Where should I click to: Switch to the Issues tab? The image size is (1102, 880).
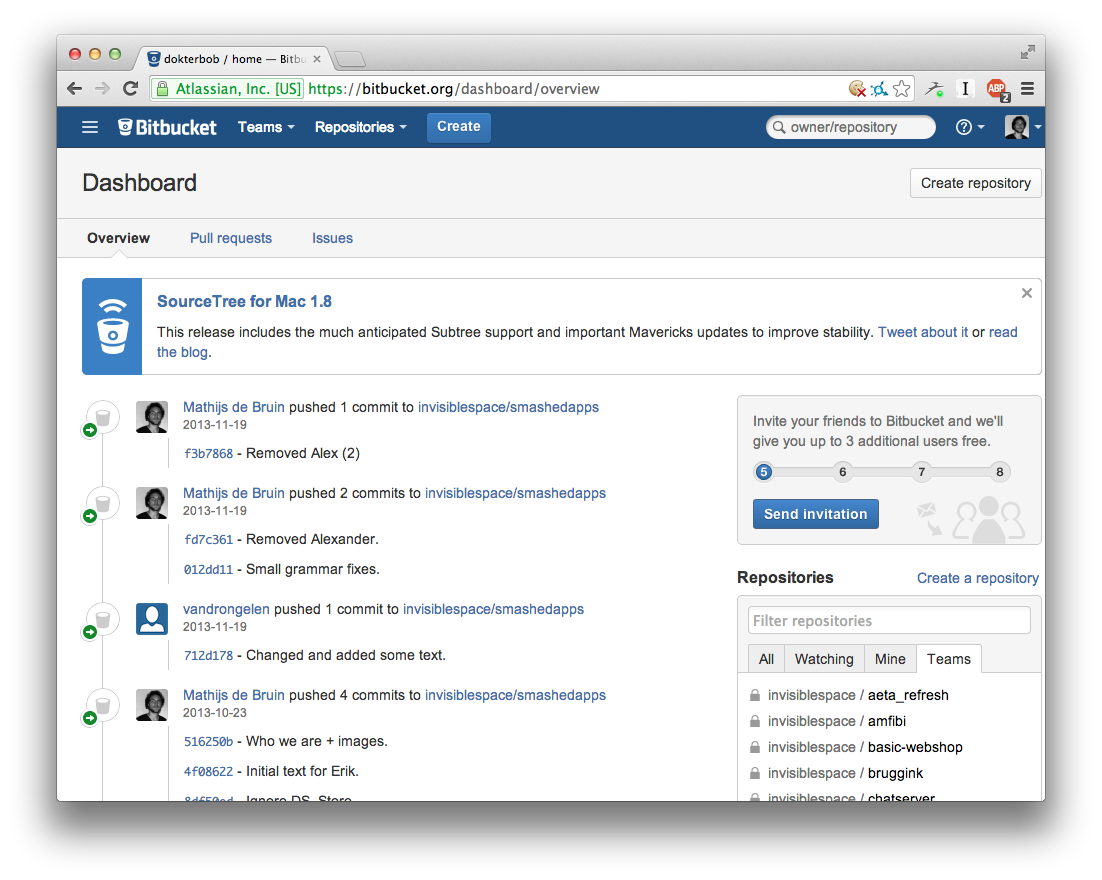pyautogui.click(x=332, y=238)
